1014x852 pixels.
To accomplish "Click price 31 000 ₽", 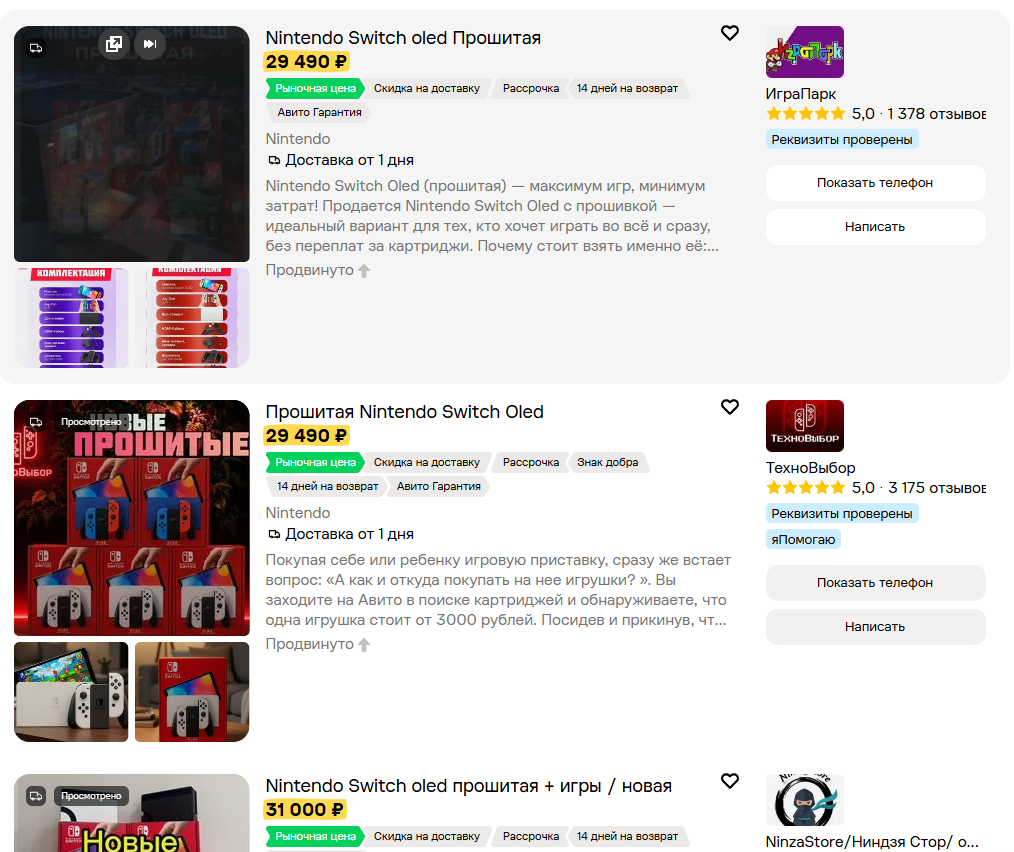I will pos(305,810).
